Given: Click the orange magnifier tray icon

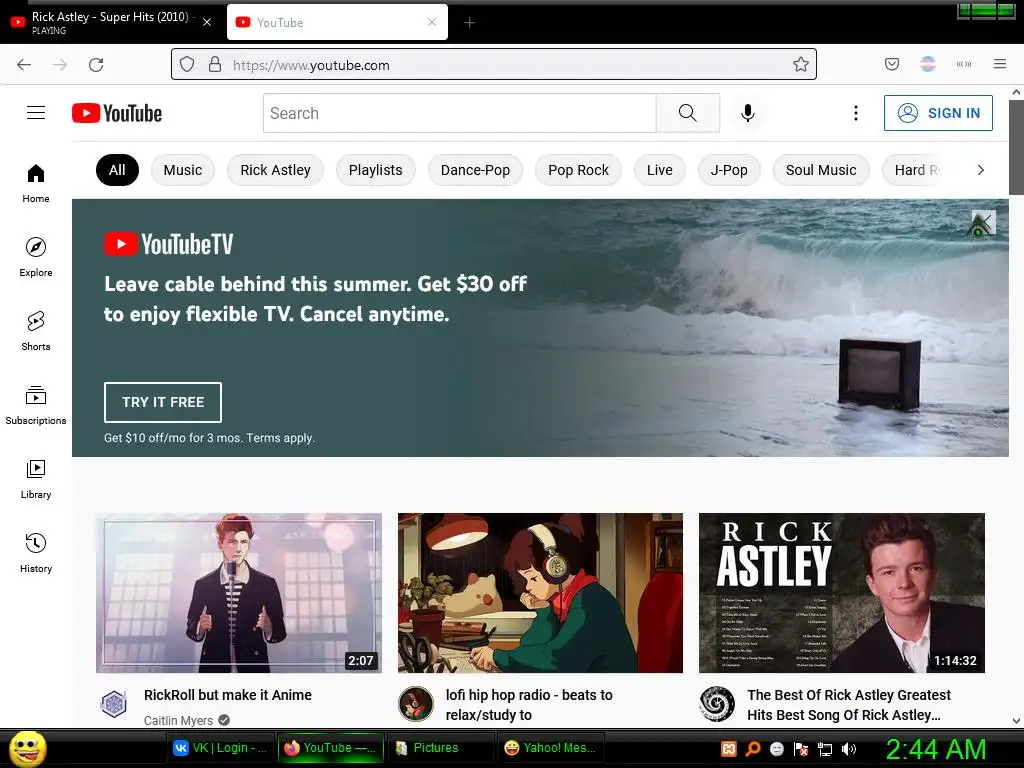Looking at the screenshot, I should [x=752, y=749].
